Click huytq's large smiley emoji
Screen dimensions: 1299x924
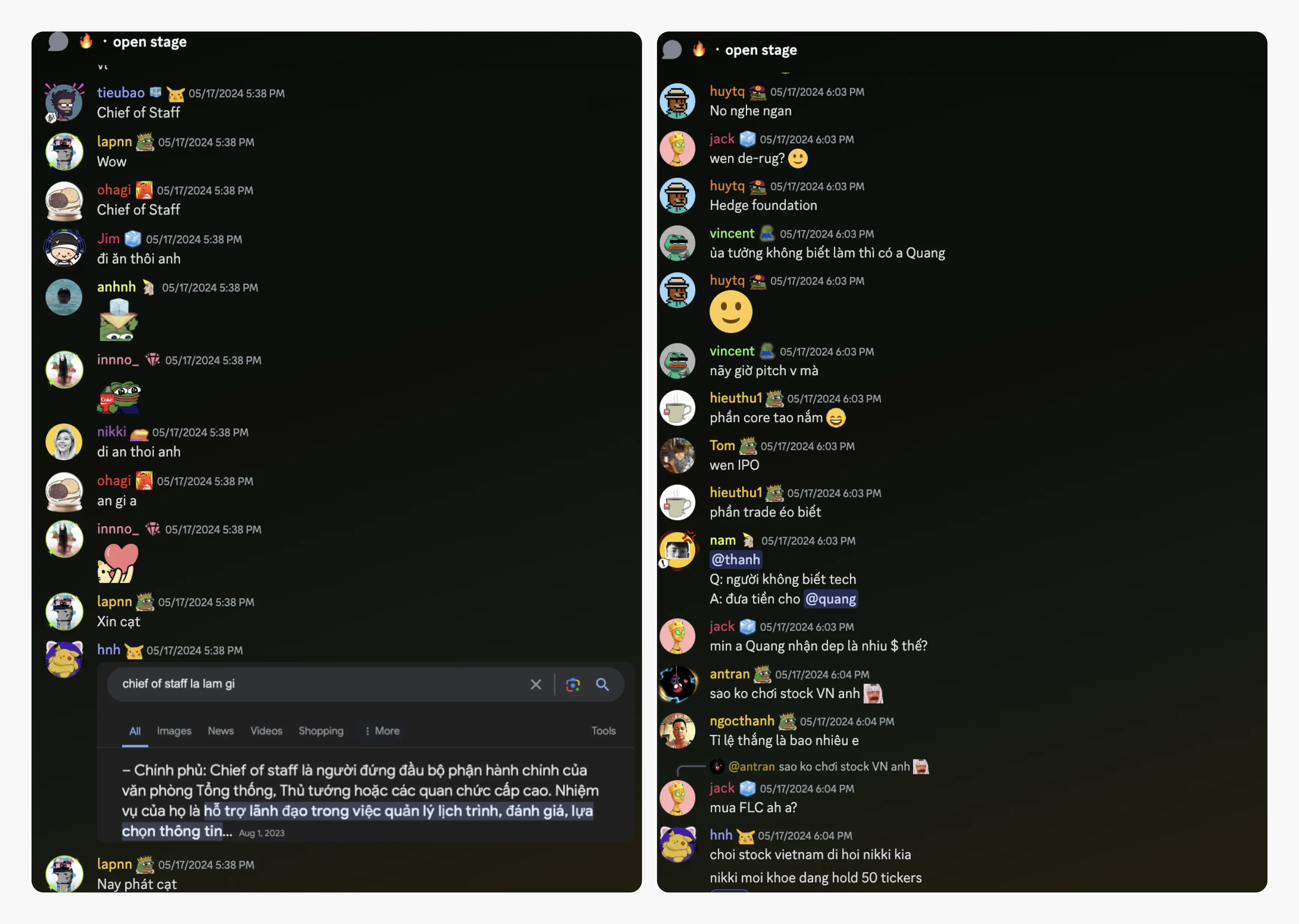[x=731, y=312]
